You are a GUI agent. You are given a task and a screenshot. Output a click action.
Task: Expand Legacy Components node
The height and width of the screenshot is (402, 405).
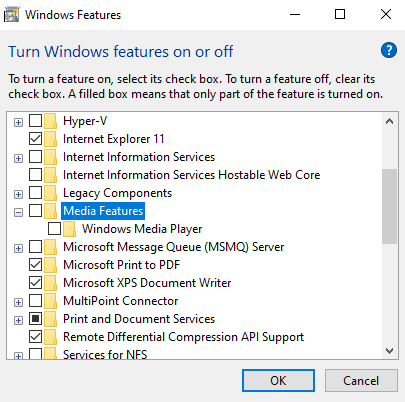19,194
